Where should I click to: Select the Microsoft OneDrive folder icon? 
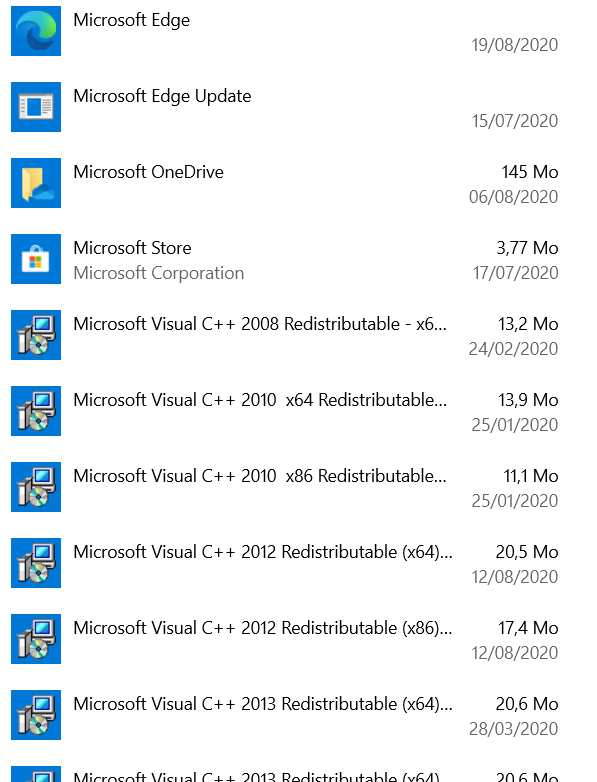[x=36, y=183]
